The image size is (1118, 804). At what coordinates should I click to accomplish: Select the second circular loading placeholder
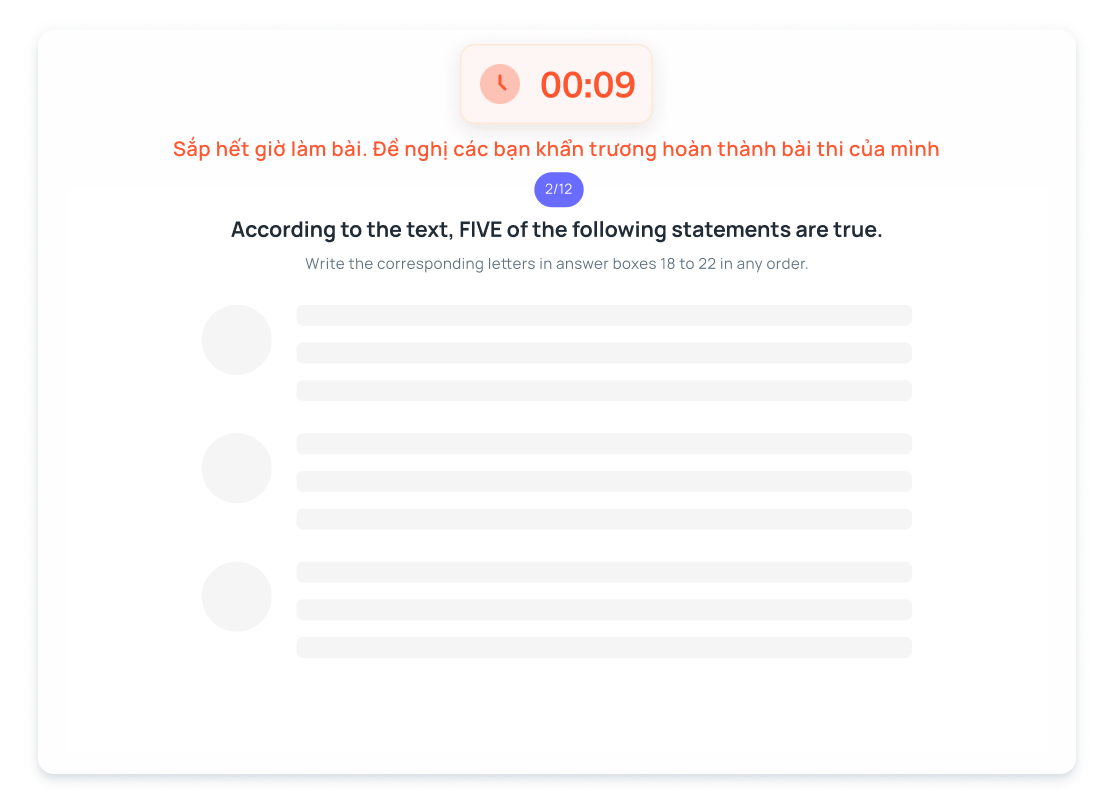(237, 468)
